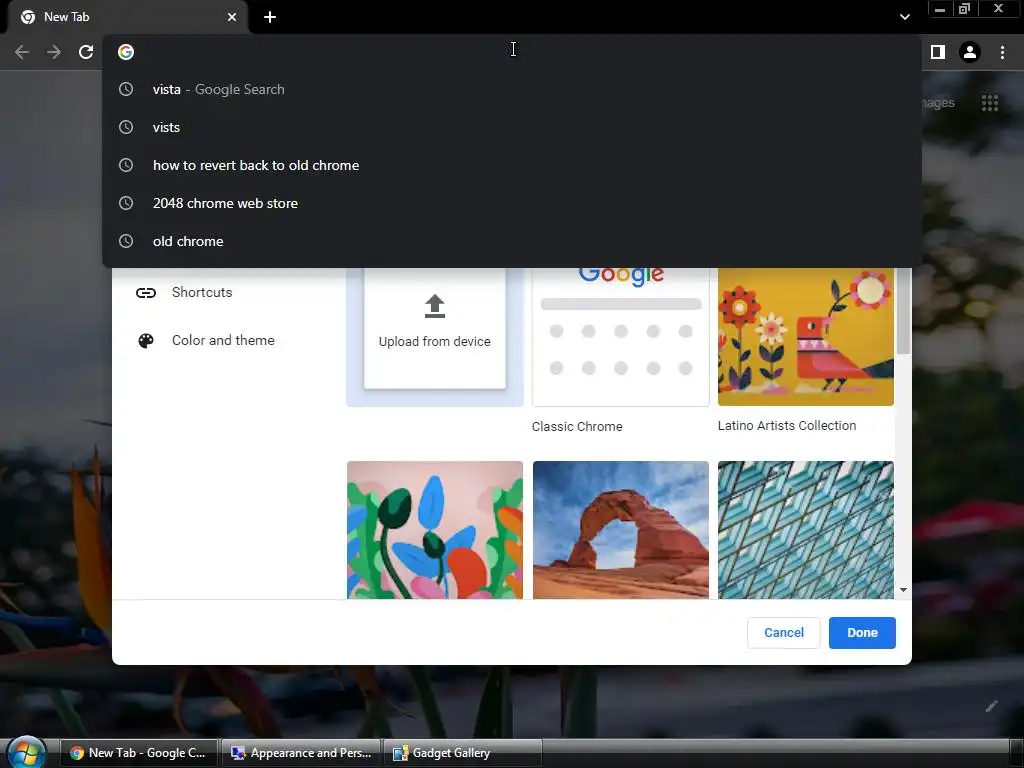Click the upload arrow icon
1024x768 pixels.
point(435,306)
